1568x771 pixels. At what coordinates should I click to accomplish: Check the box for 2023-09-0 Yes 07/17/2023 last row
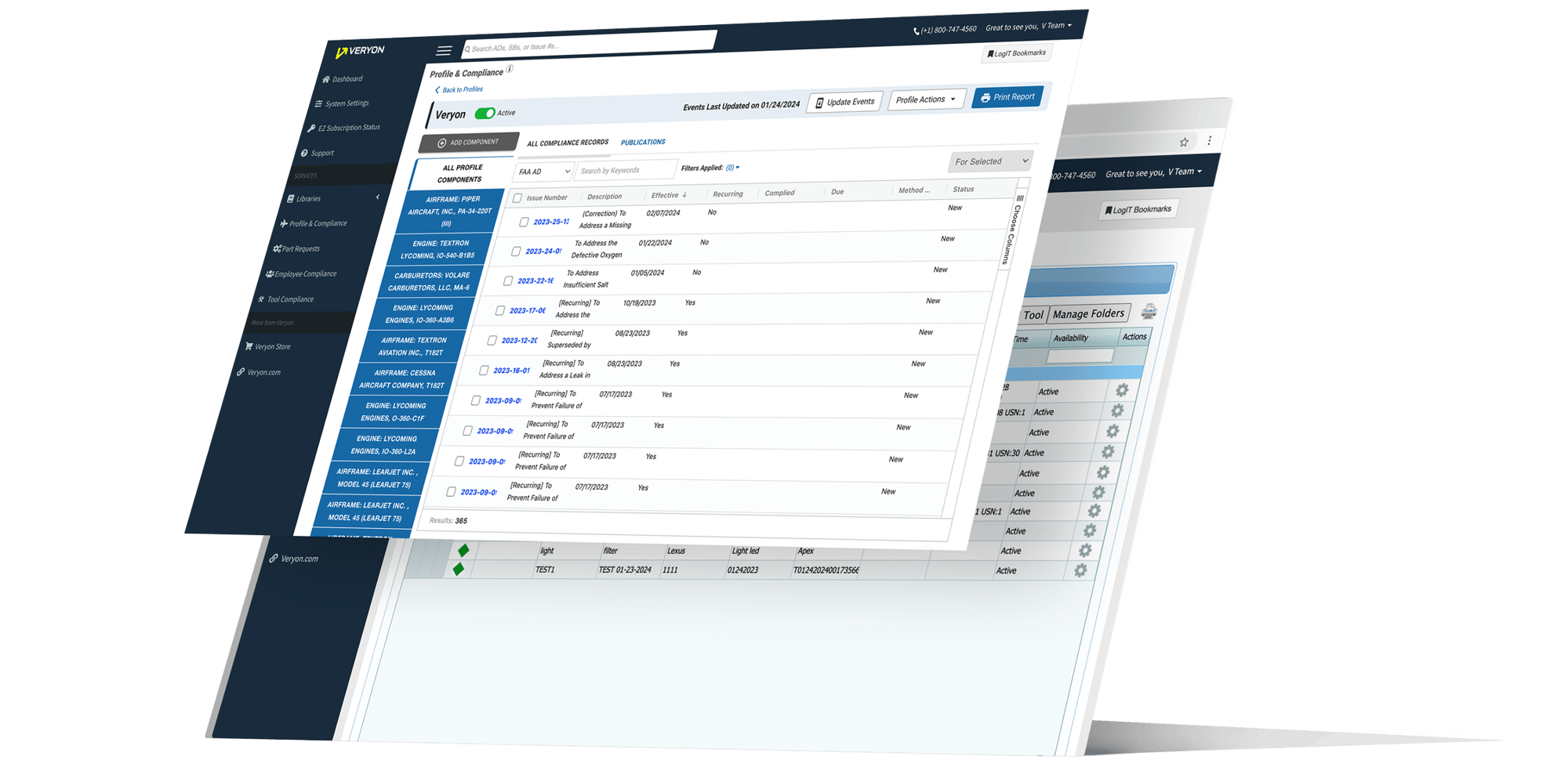451,492
